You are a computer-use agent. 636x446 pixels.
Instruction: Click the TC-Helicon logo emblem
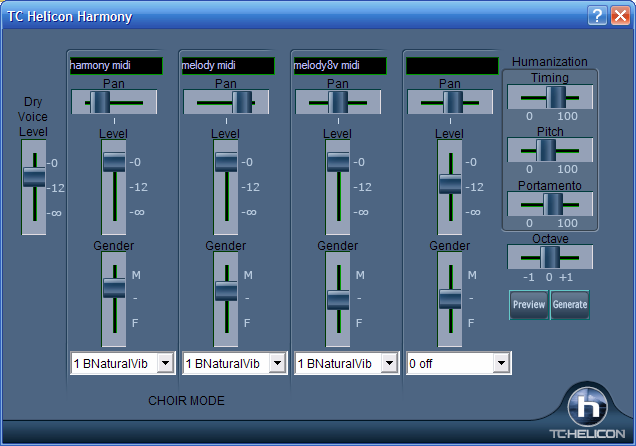587,407
